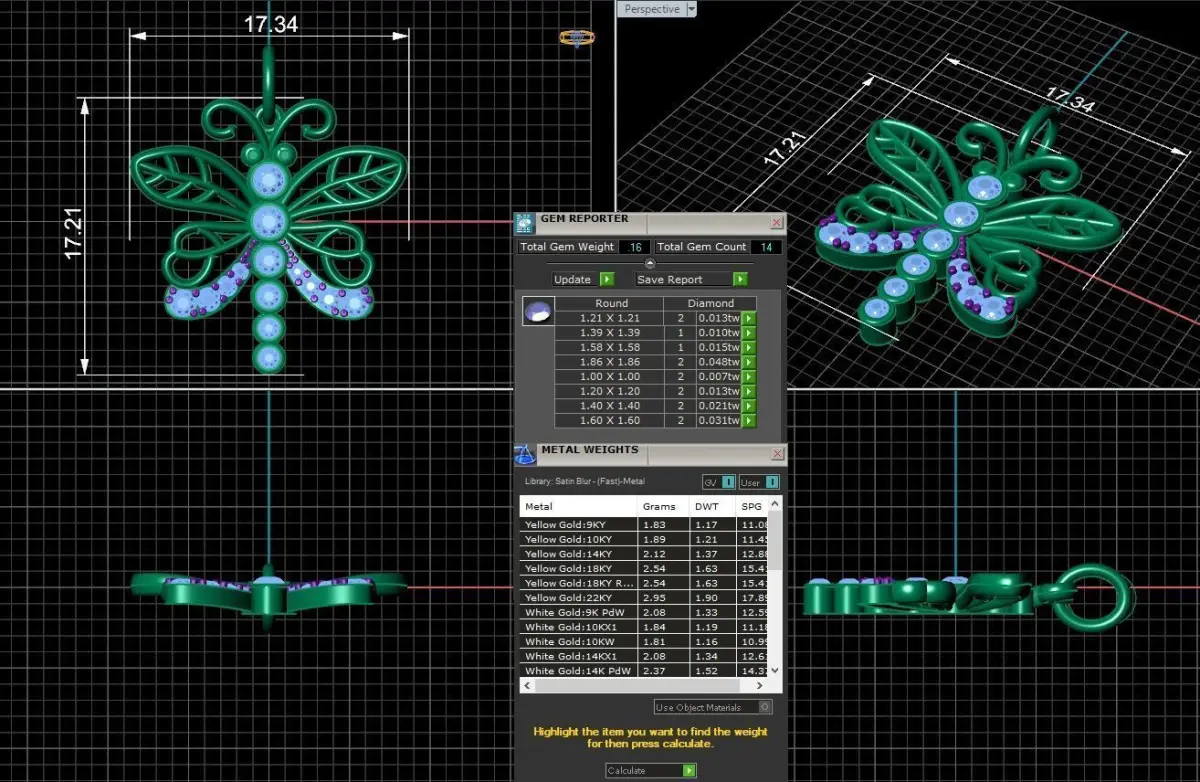
Task: Select the White Gold:14K PdW row
Action: [x=644, y=671]
